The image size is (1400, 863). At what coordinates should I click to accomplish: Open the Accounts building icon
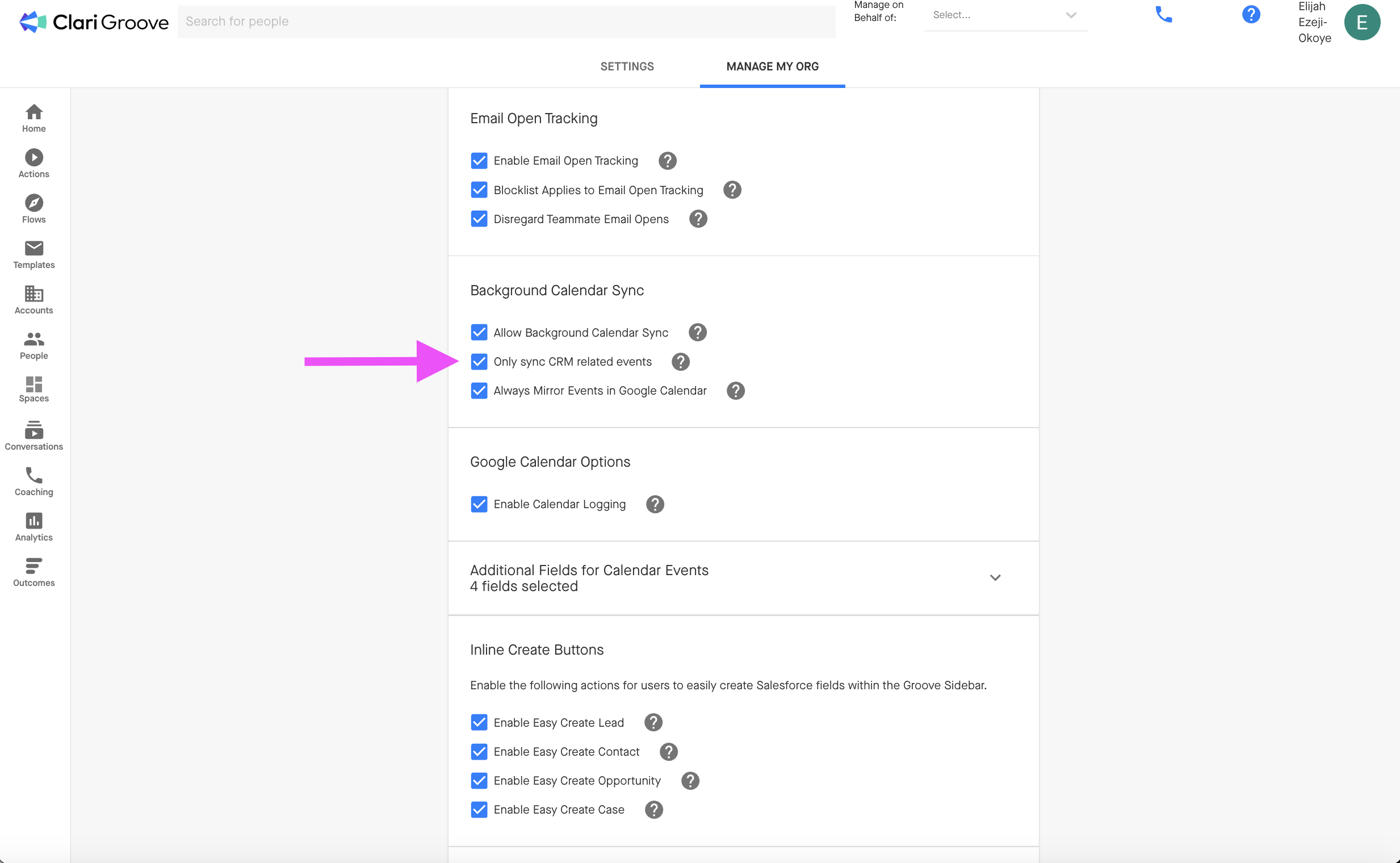point(33,300)
